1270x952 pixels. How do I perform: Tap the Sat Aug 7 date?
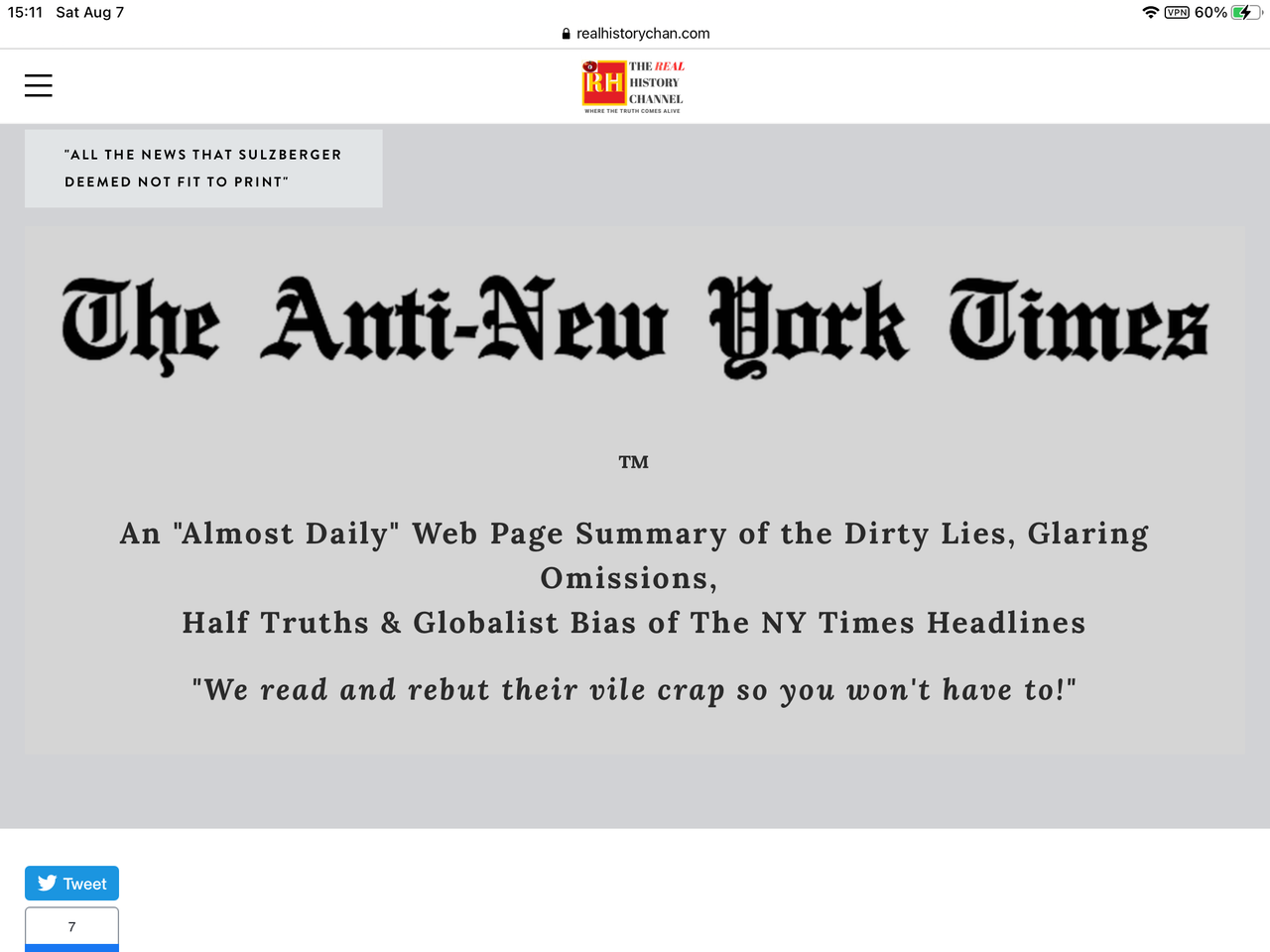tap(90, 12)
